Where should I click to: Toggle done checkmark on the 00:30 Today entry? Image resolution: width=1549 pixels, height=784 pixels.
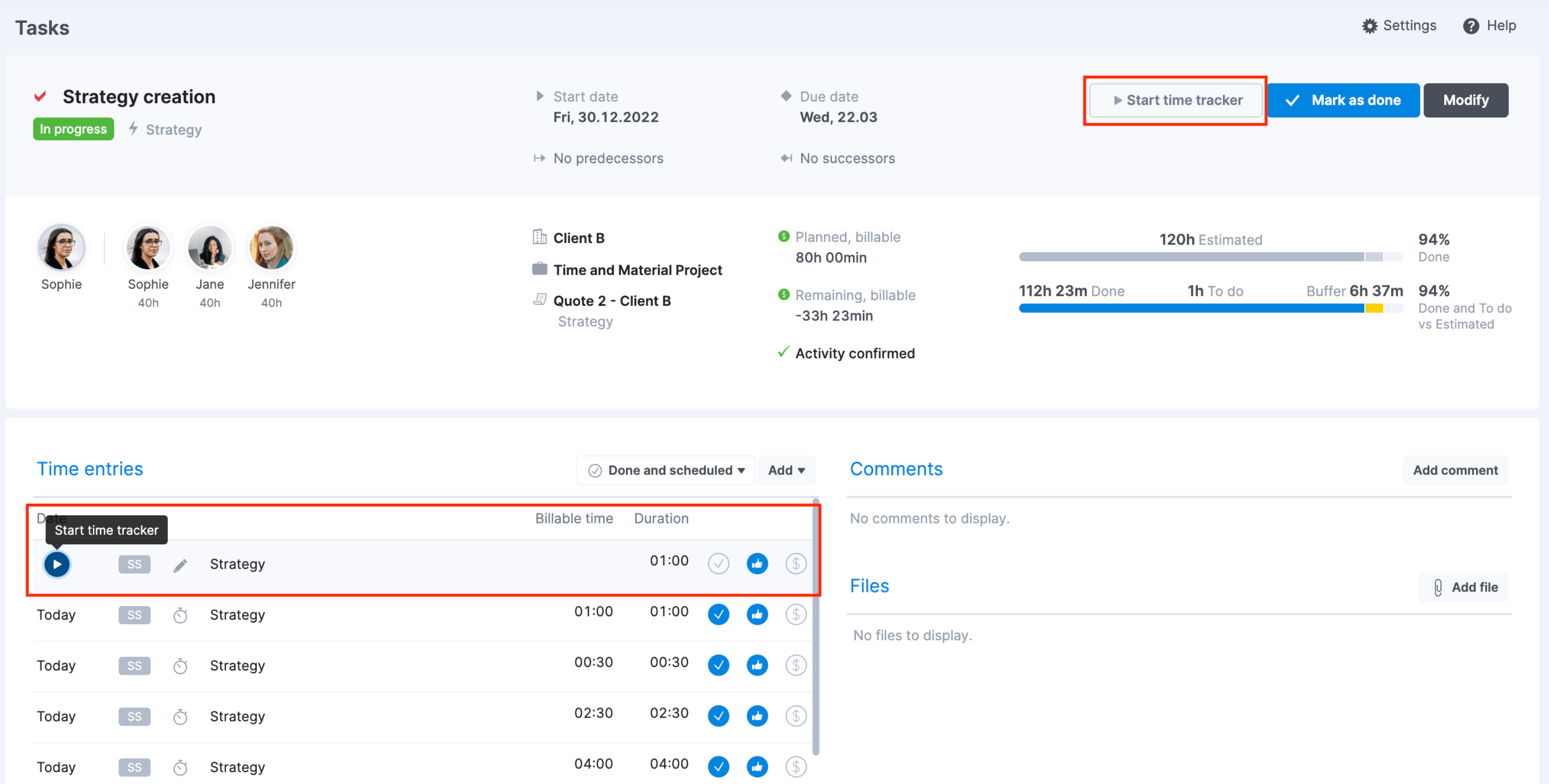click(718, 665)
